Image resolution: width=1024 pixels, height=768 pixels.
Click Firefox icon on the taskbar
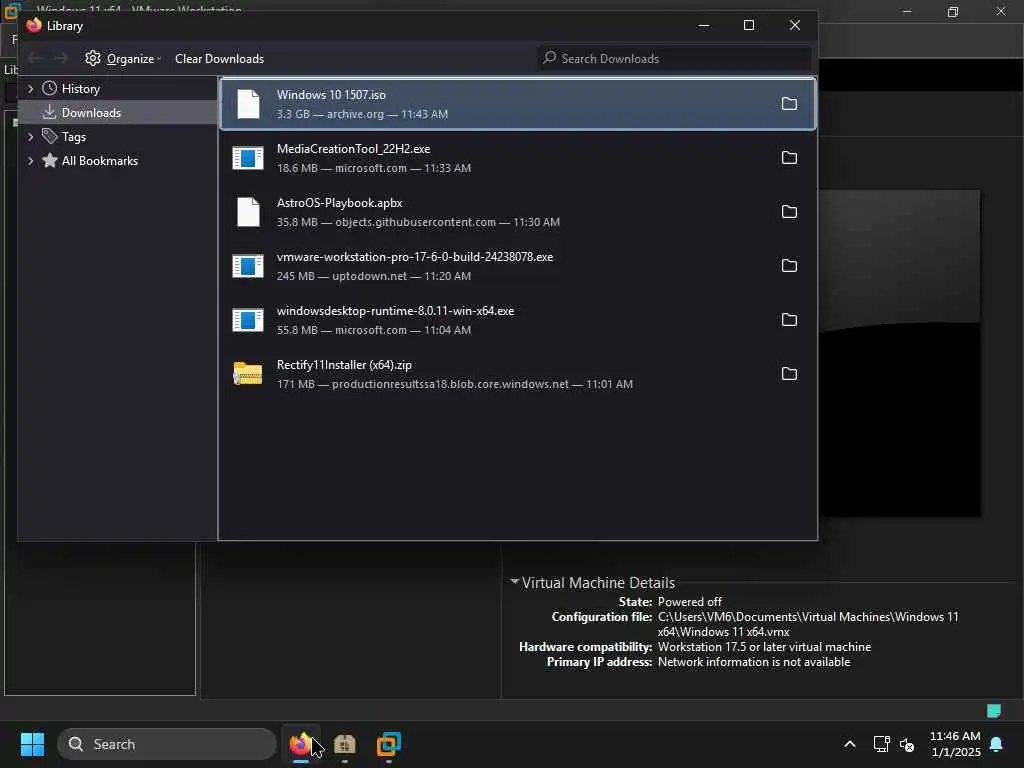300,744
